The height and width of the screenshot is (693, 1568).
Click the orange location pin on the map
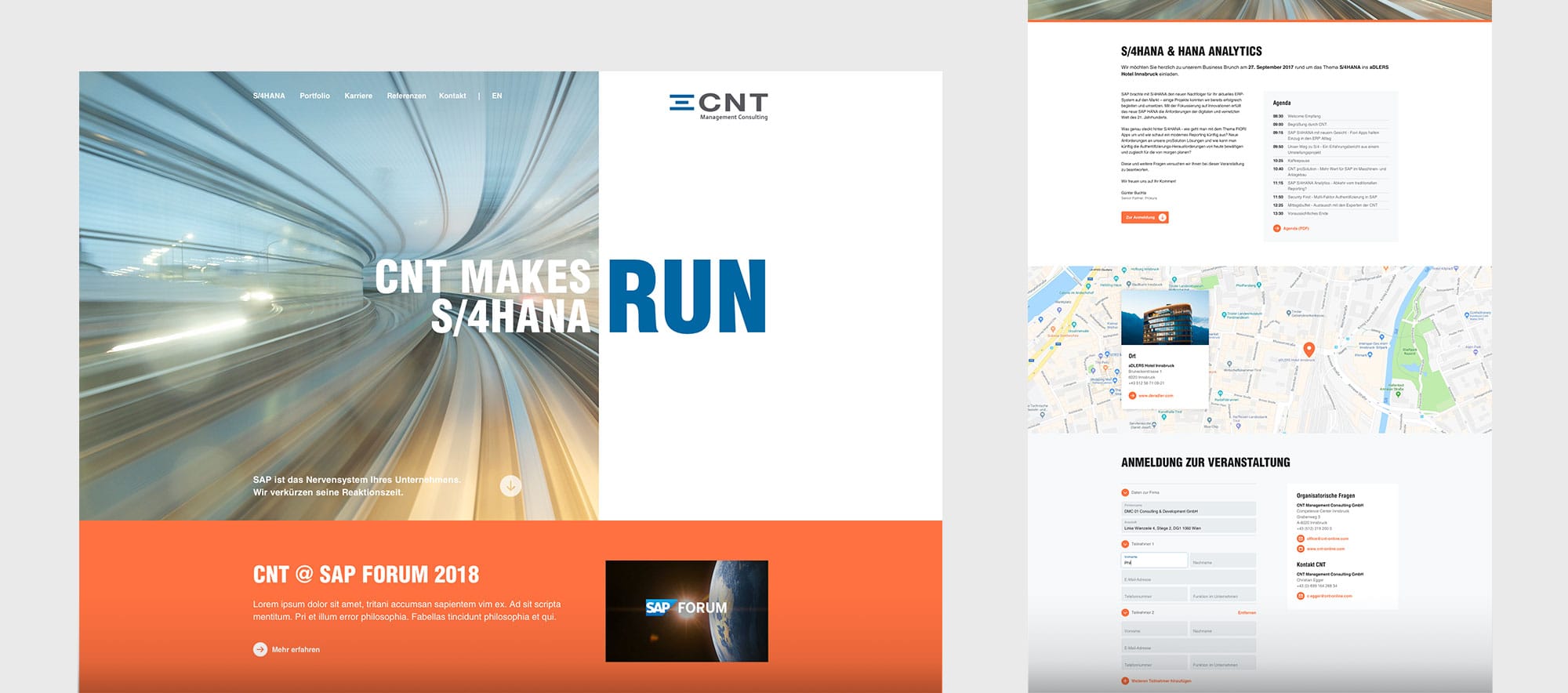tap(1308, 350)
